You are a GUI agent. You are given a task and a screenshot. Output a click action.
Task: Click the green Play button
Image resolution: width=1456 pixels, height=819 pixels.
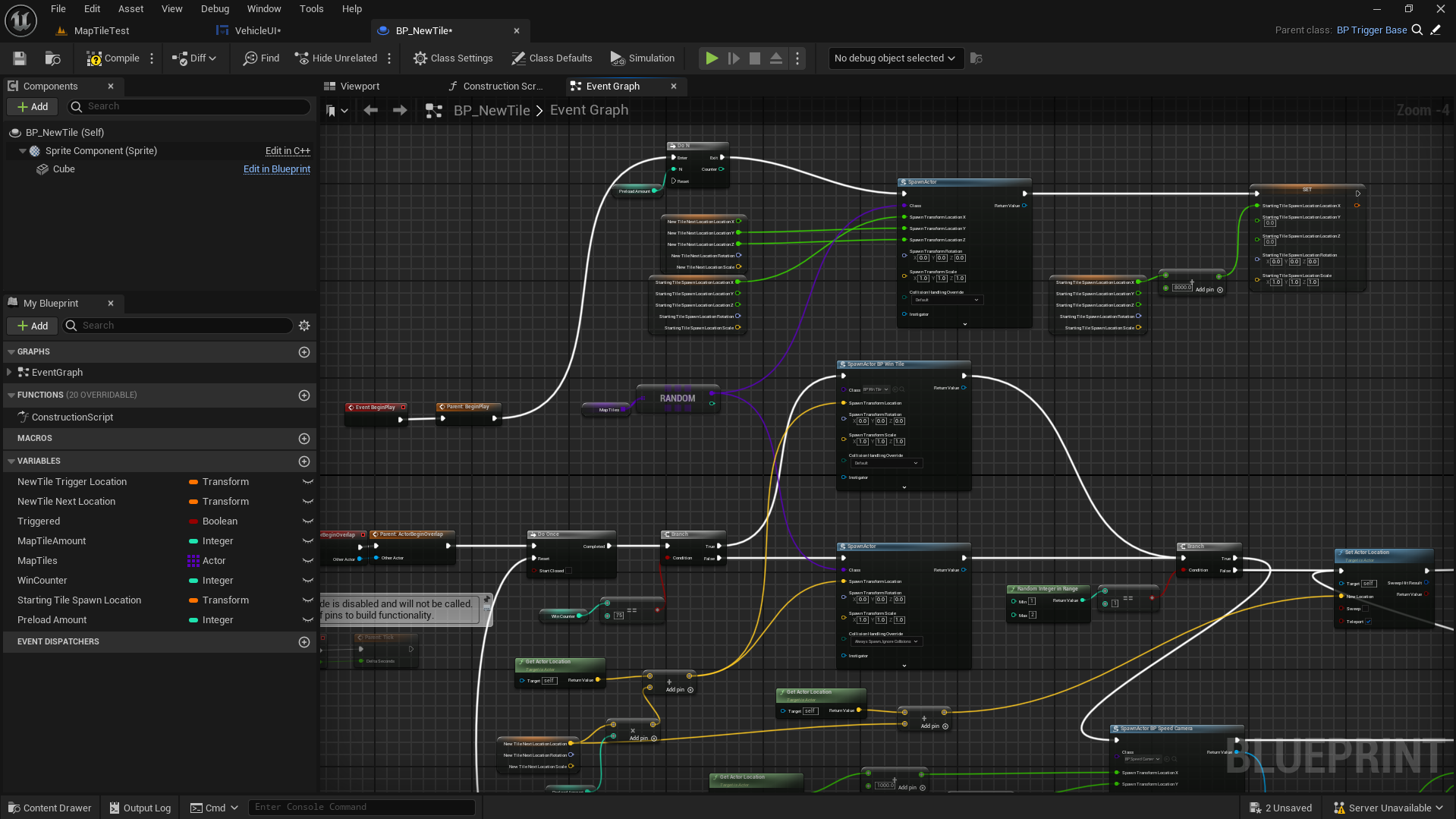tap(712, 58)
